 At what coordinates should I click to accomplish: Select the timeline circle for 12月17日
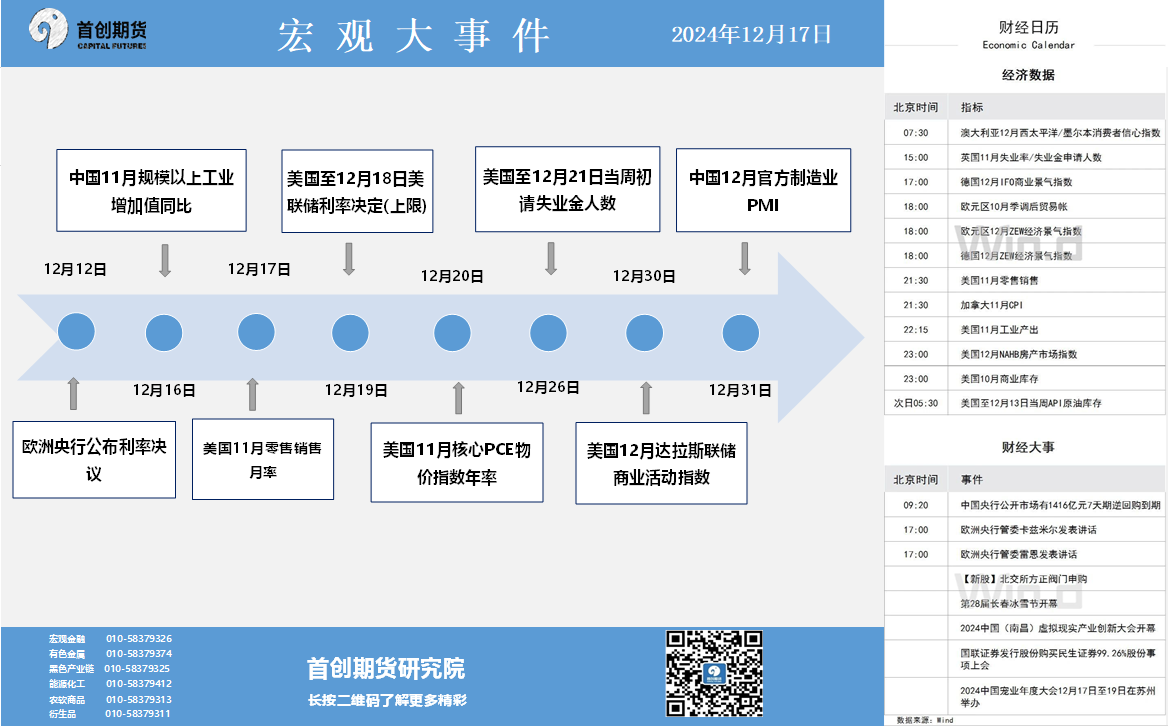coord(256,331)
